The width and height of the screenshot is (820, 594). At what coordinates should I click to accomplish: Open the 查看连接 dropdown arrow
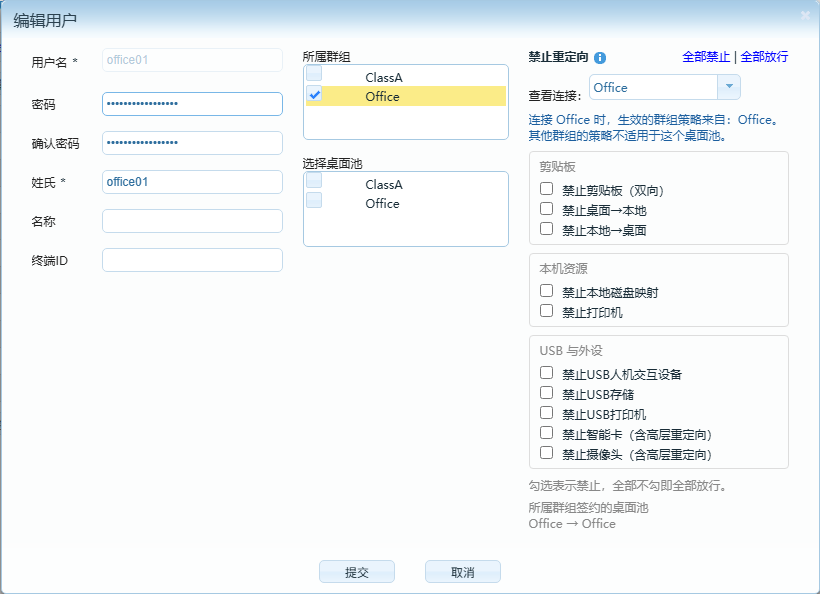(729, 87)
